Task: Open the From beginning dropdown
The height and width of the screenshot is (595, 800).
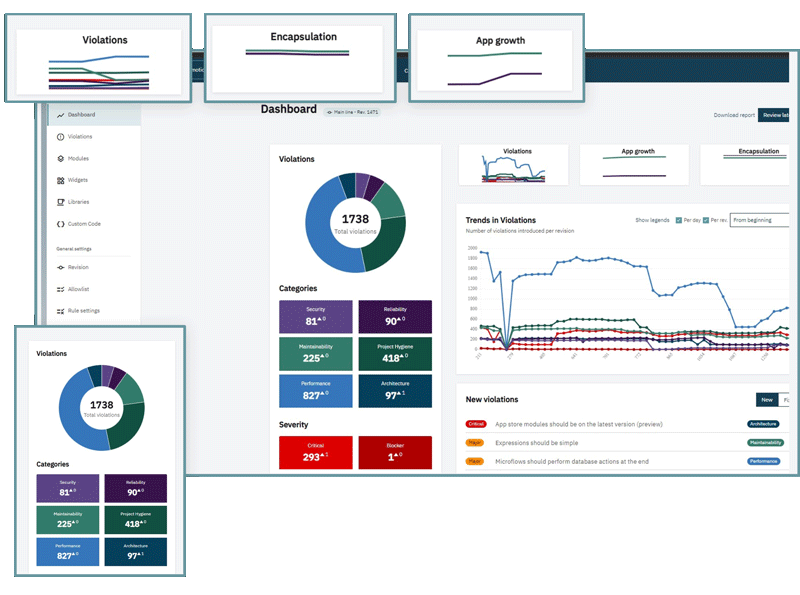Action: pyautogui.click(x=761, y=219)
